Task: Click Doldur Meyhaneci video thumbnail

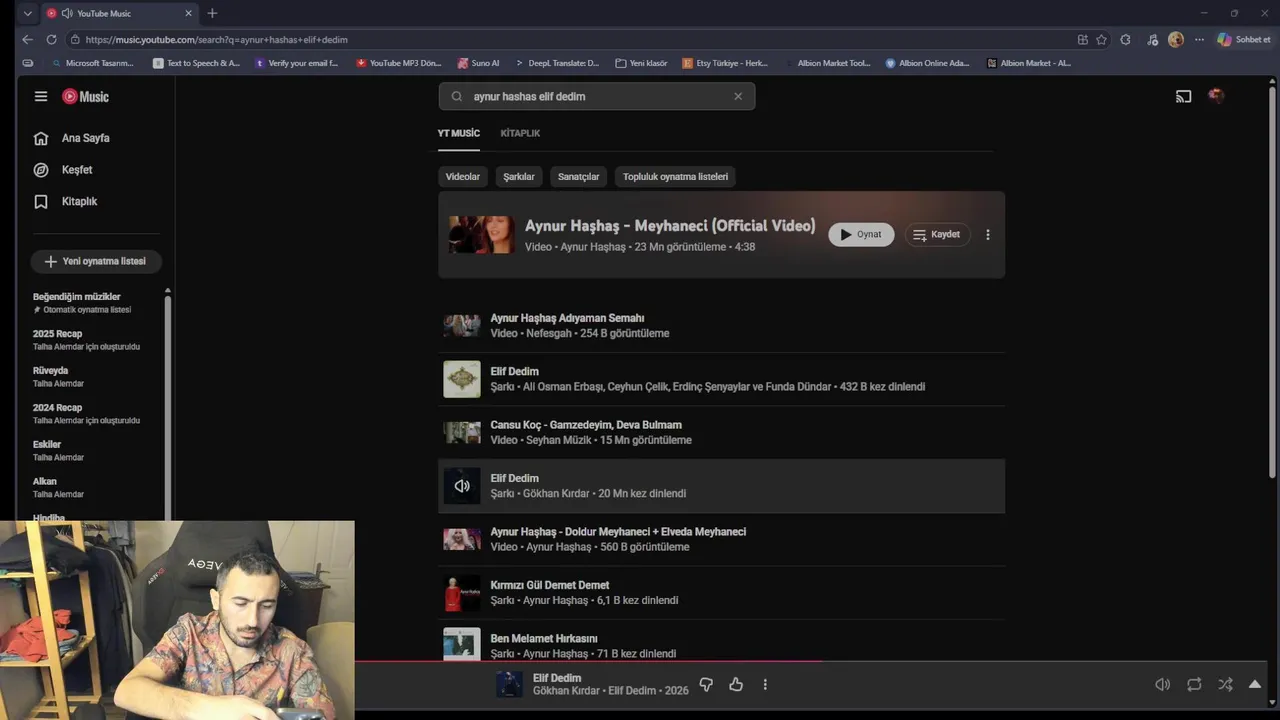Action: pyautogui.click(x=462, y=539)
